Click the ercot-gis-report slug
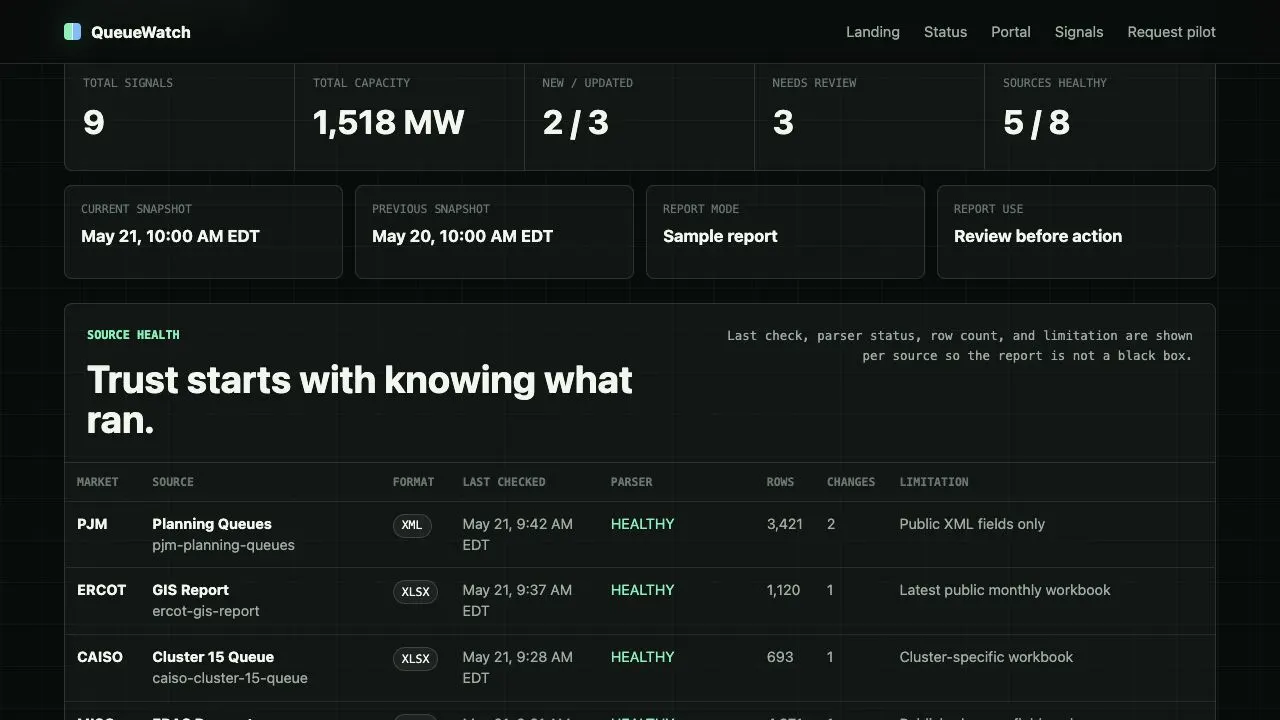This screenshot has height=720, width=1280. coord(206,611)
